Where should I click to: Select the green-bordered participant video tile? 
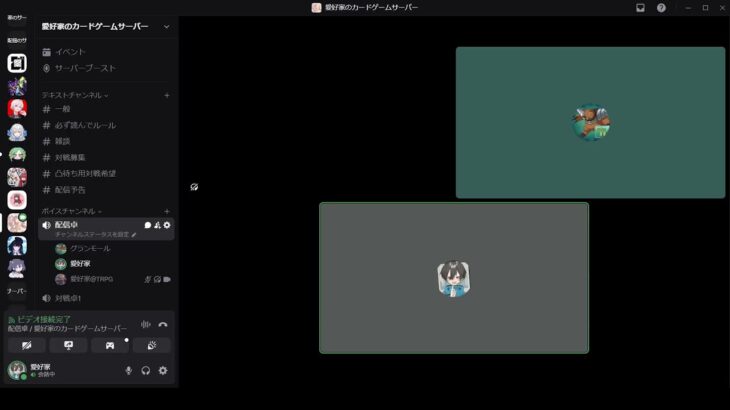[x=454, y=278]
